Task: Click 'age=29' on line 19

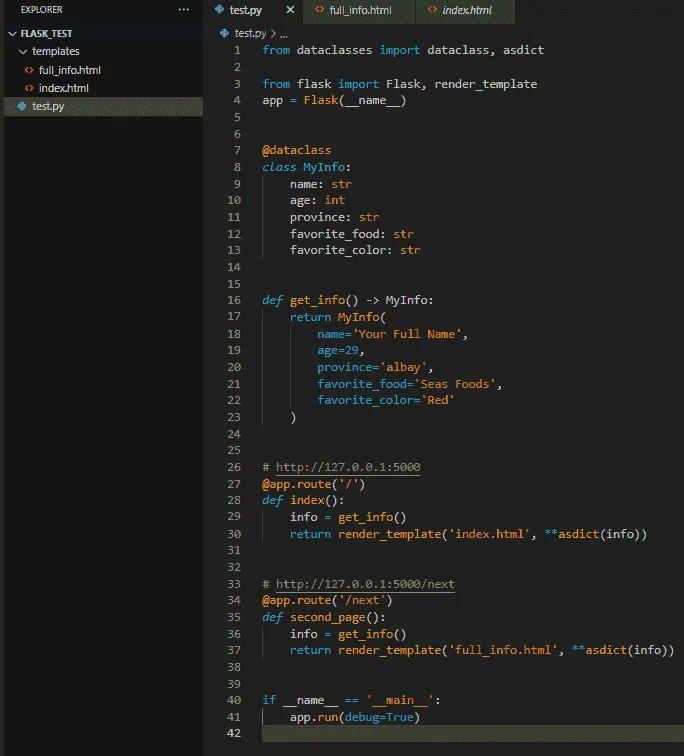Action: coord(338,350)
